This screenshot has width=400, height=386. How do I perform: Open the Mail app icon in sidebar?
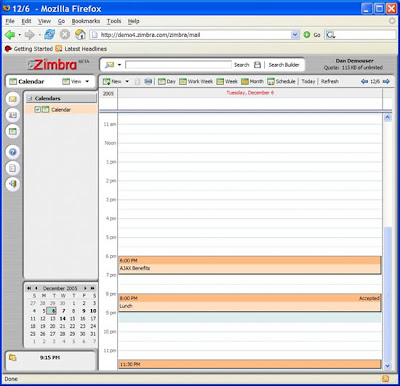click(x=13, y=99)
